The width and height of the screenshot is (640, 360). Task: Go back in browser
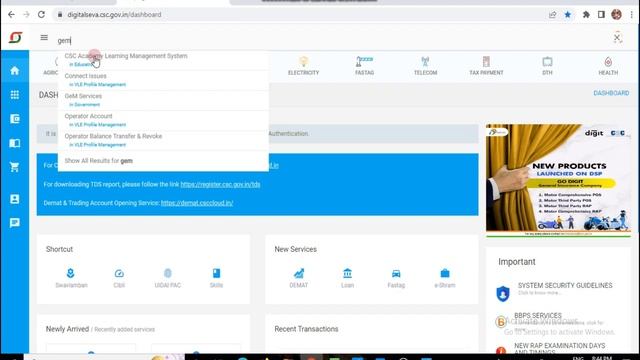pos(11,15)
